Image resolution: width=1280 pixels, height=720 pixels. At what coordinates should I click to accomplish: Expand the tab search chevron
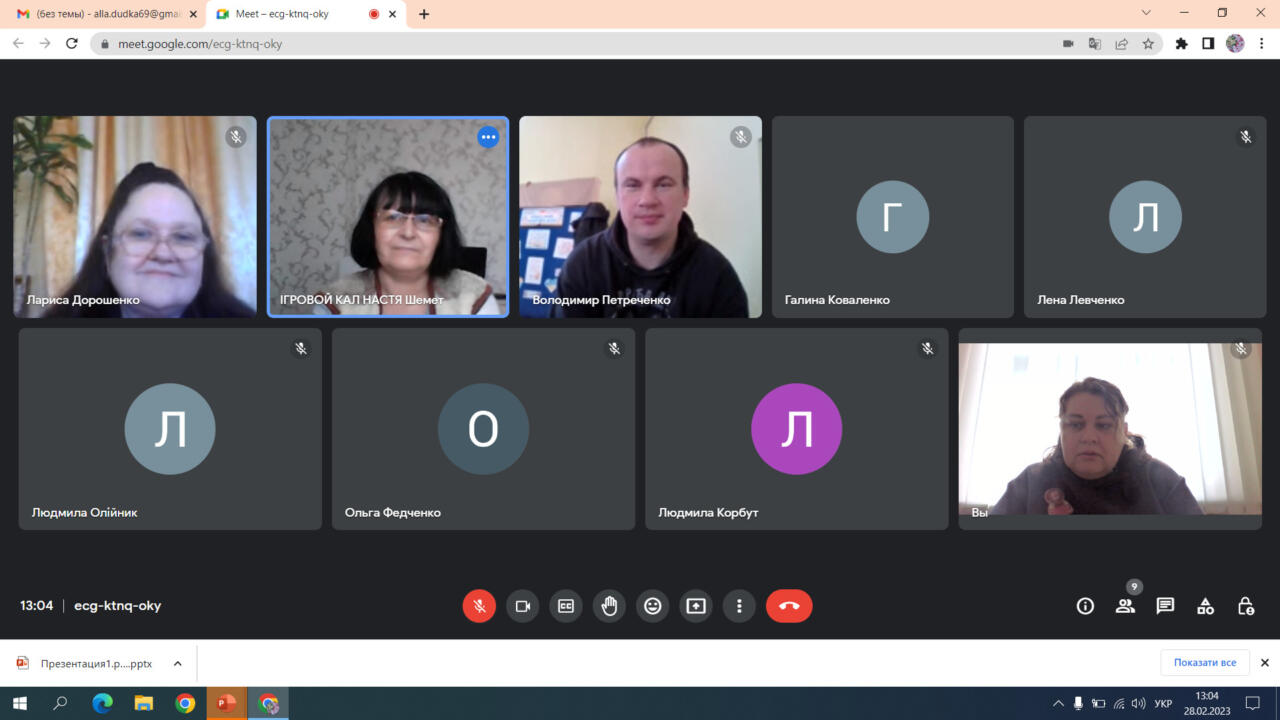pyautogui.click(x=1146, y=12)
